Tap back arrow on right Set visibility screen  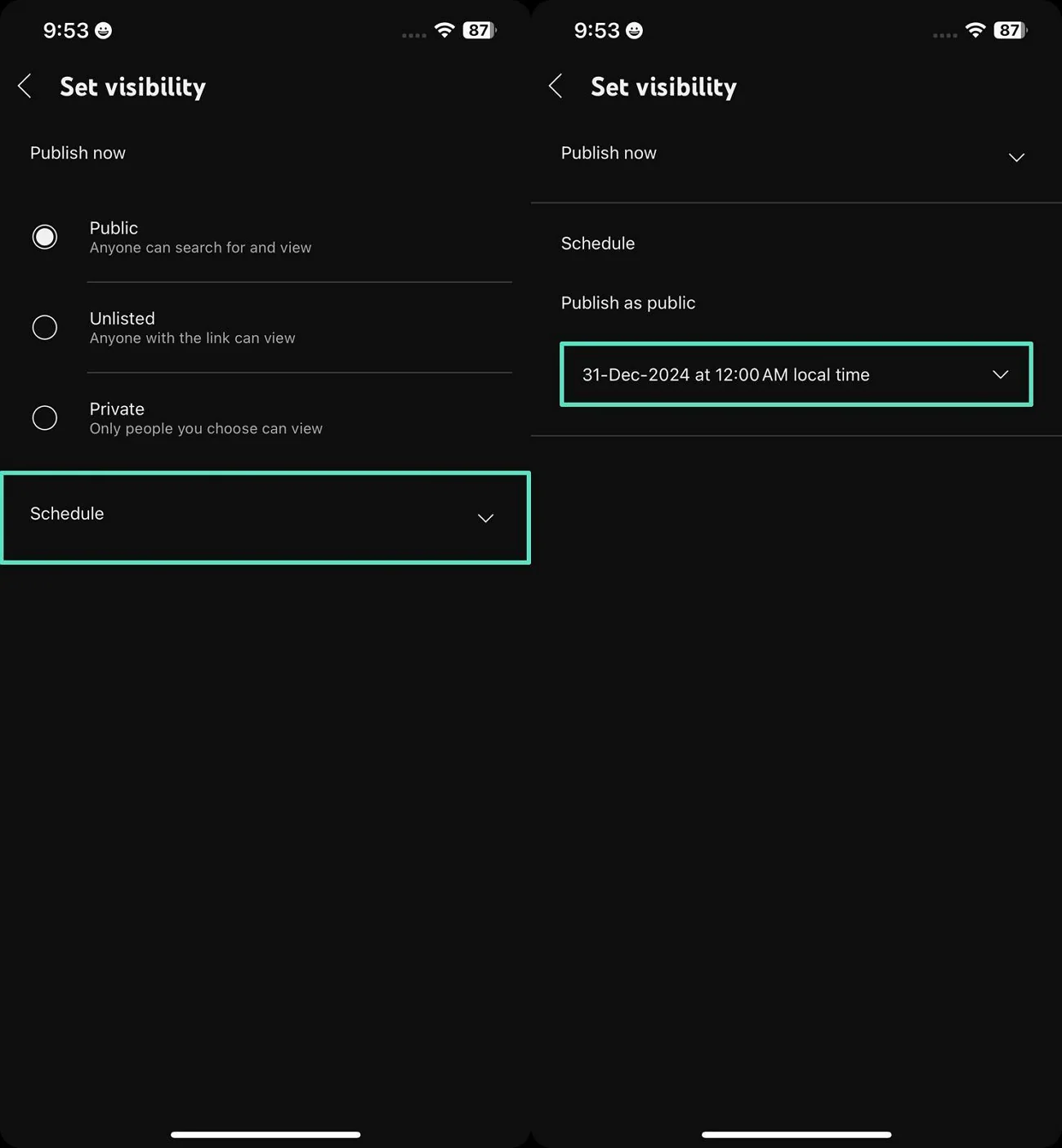[556, 86]
